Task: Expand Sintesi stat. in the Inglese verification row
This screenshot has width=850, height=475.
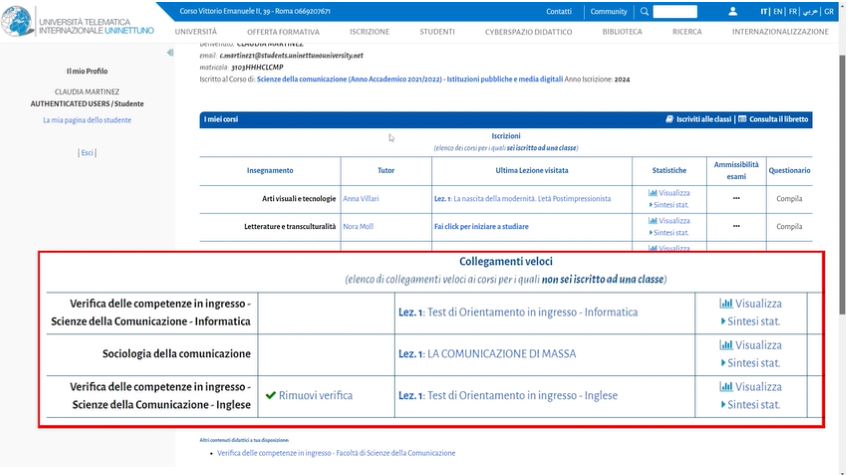Action: (752, 405)
